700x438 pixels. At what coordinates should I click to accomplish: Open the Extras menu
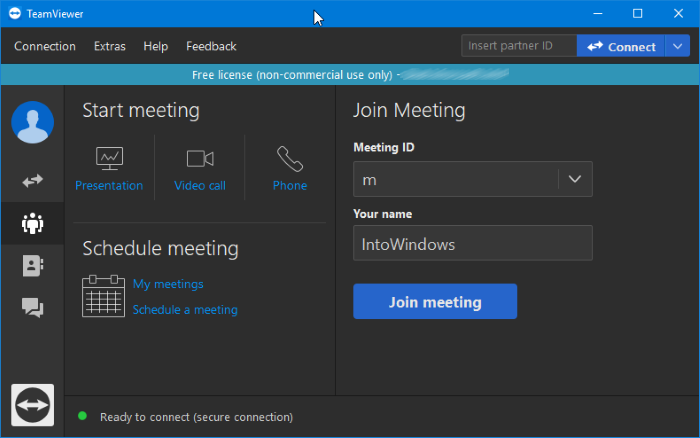pos(110,46)
